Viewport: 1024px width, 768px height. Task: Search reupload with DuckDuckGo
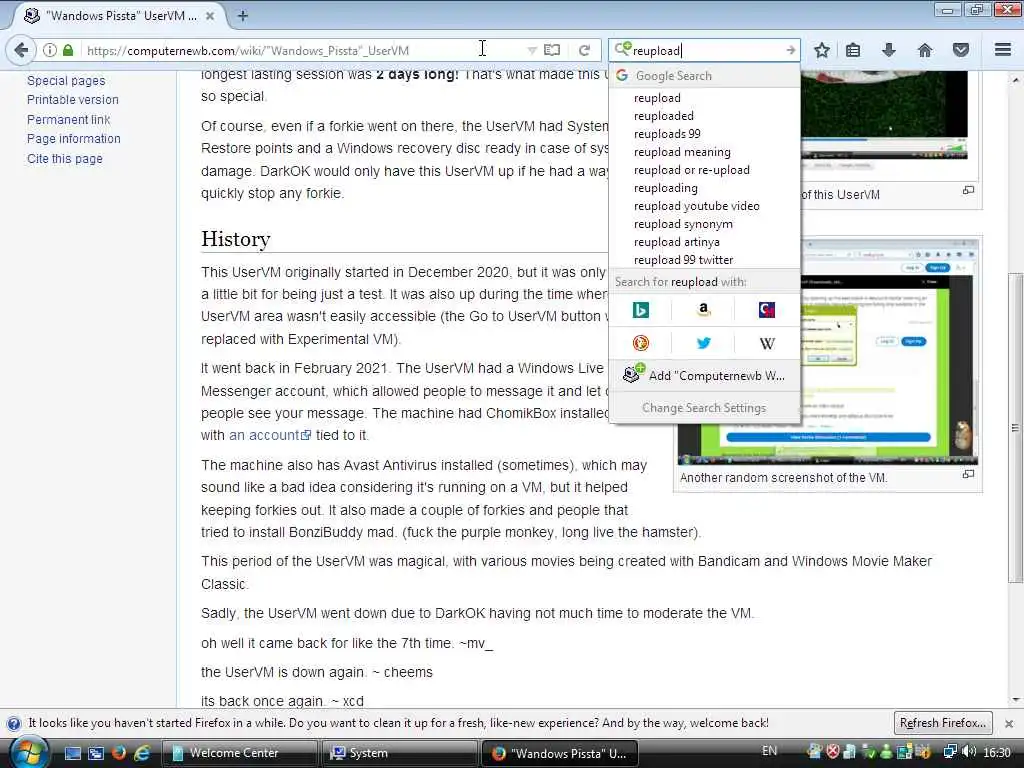click(641, 343)
